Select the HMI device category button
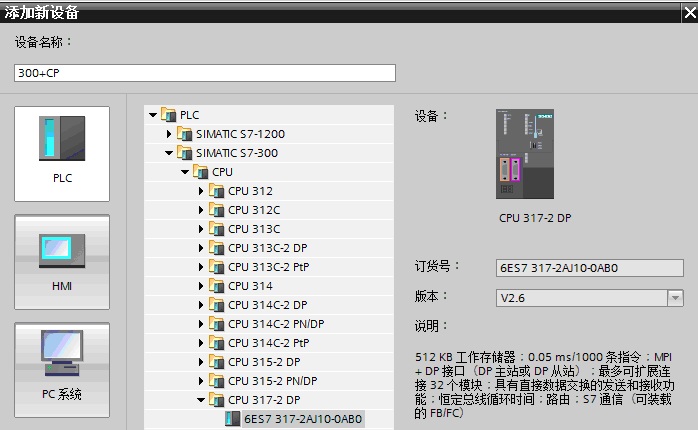Screen dimensions: 698x430 (62, 262)
